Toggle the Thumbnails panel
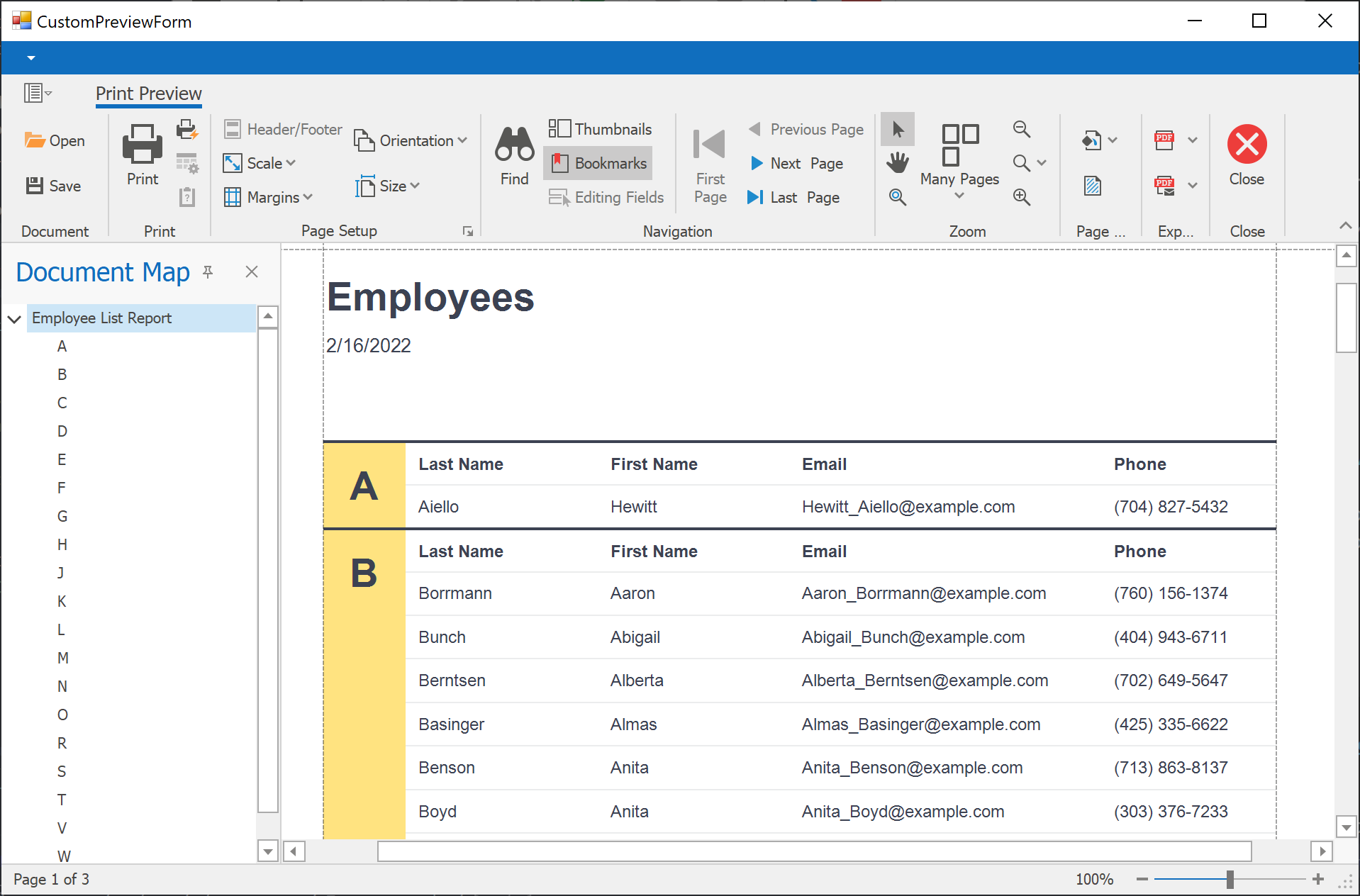 pos(600,129)
